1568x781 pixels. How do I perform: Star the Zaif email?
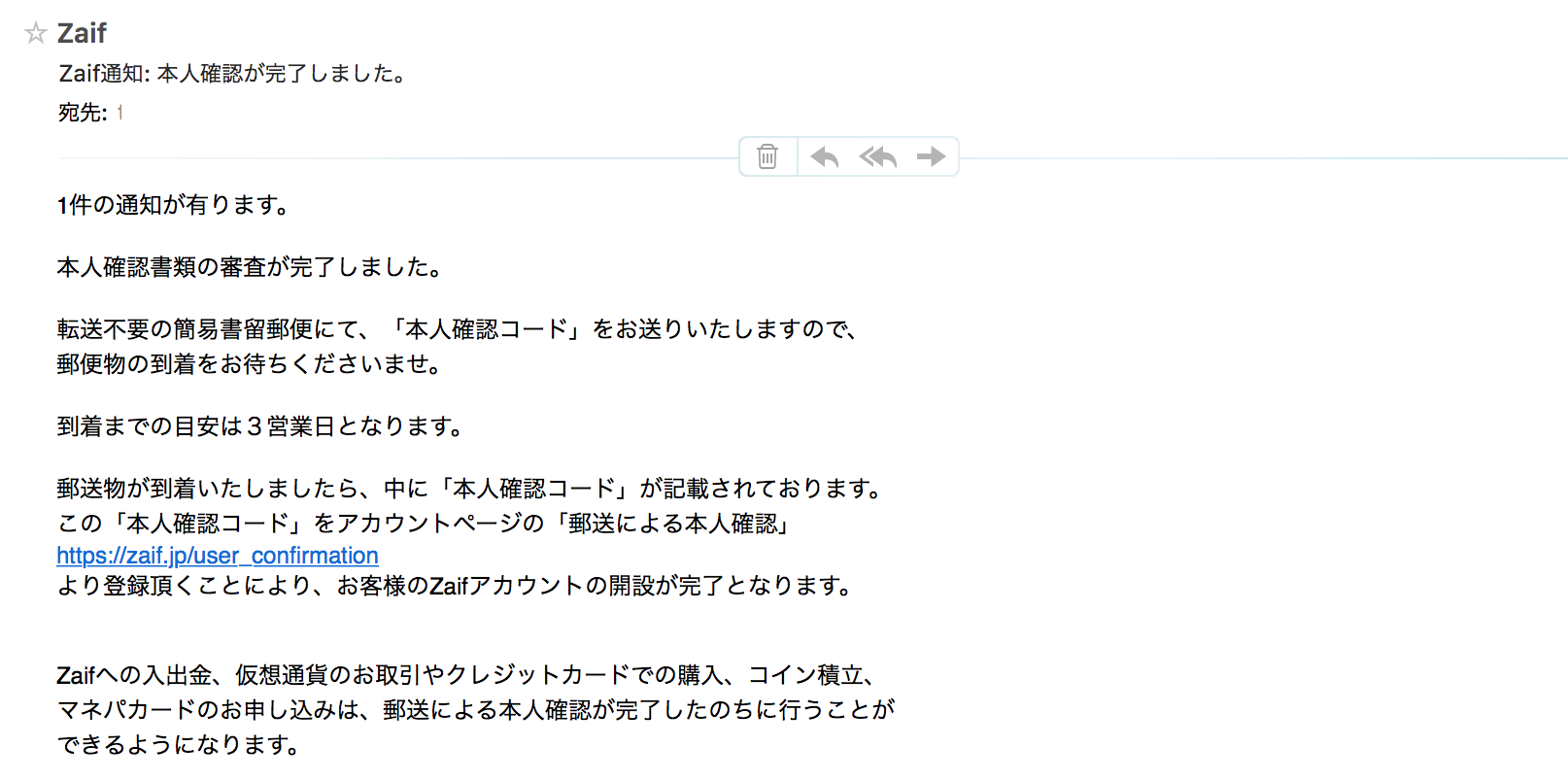point(36,34)
